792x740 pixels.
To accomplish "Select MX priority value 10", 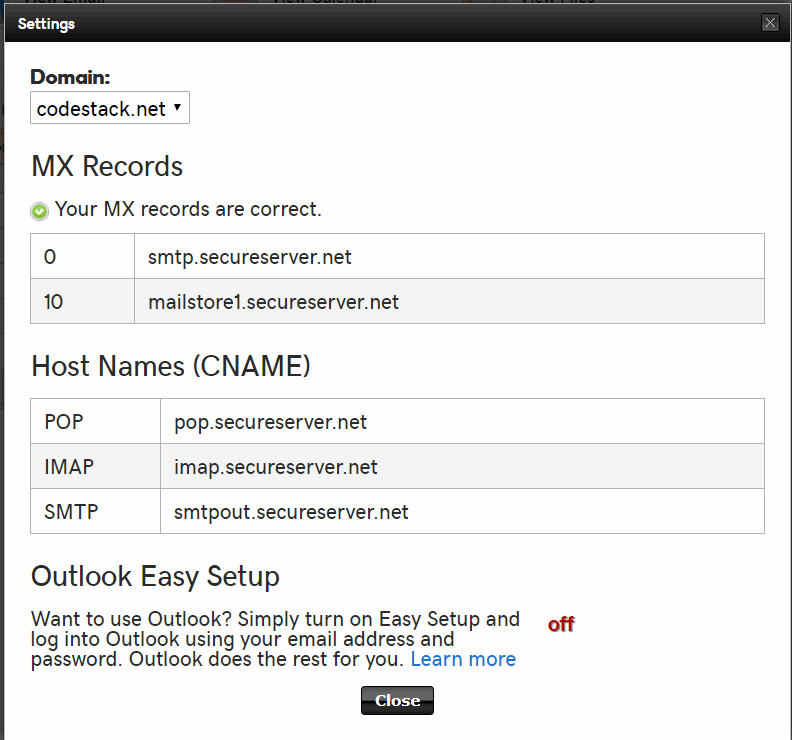I will tap(54, 302).
